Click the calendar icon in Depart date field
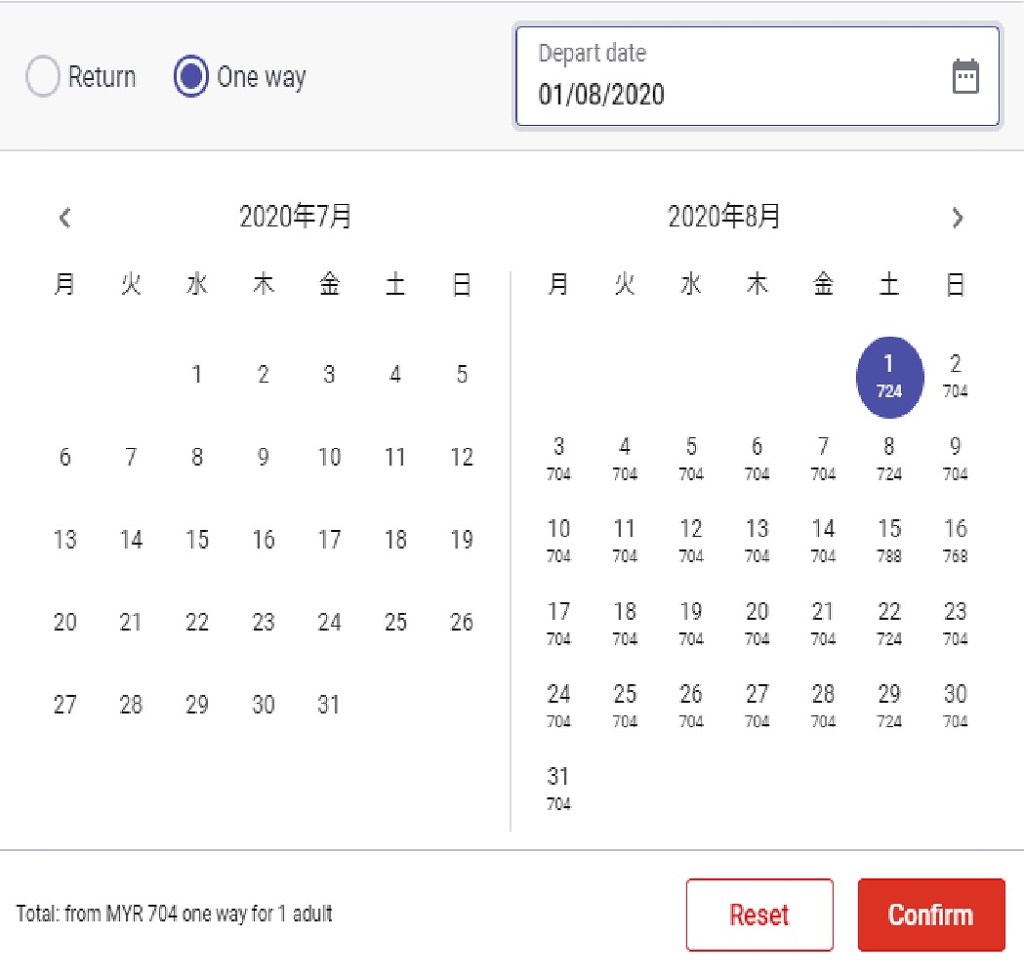Viewport: 1024px width, 977px height. pos(965,77)
